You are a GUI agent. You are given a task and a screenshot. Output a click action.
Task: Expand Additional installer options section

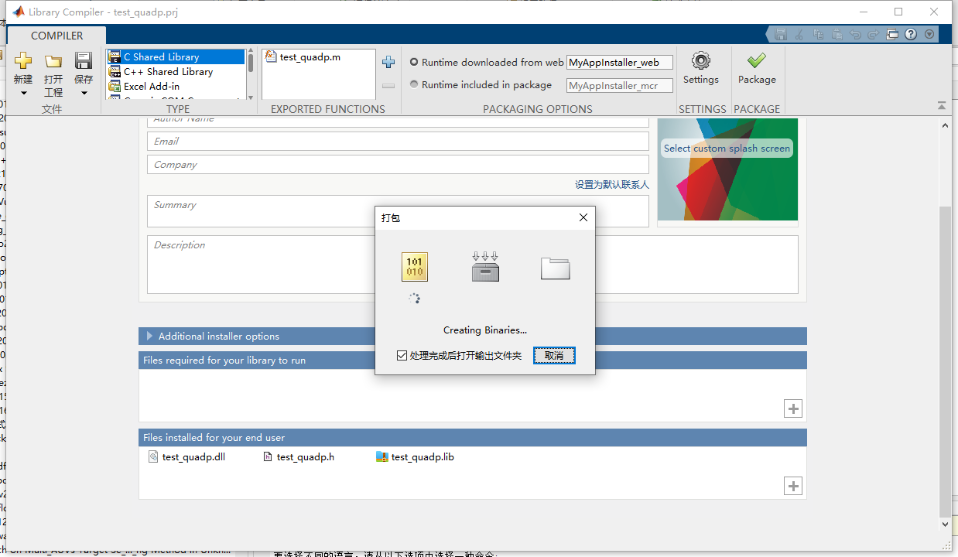click(150, 336)
